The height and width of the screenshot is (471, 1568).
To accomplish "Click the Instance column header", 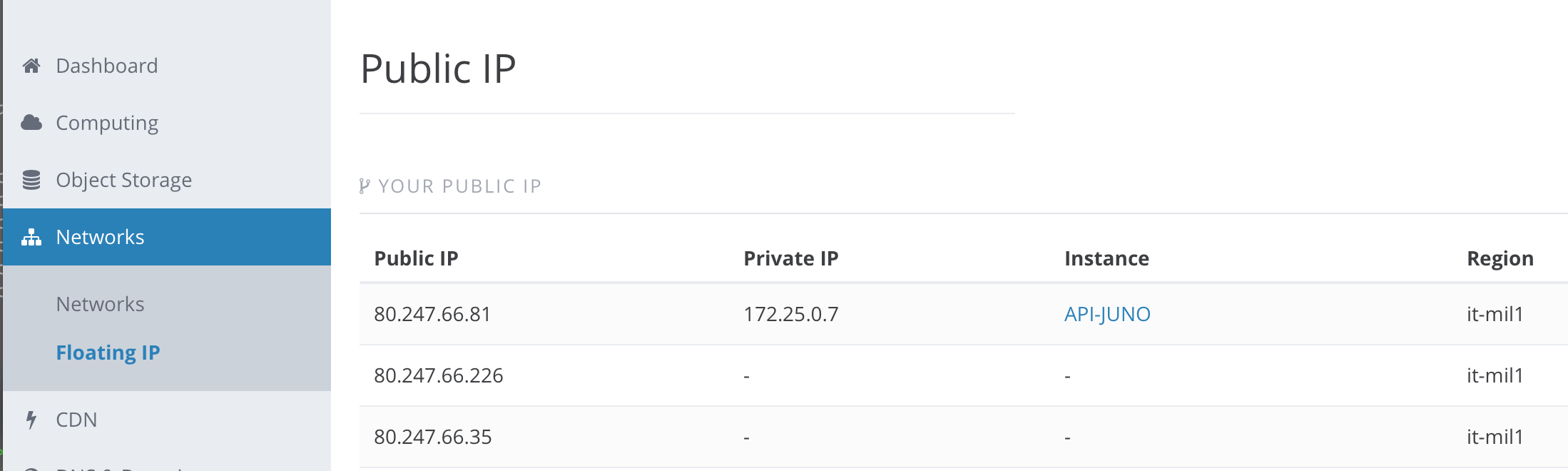I will (1106, 258).
